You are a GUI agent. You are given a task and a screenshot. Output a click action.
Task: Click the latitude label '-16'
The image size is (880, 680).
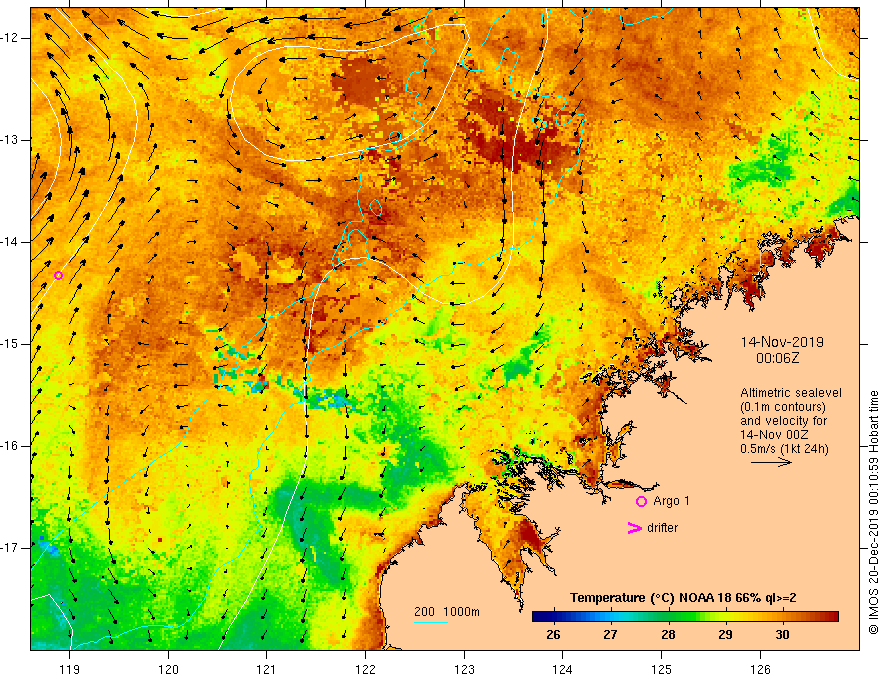tap(10, 446)
